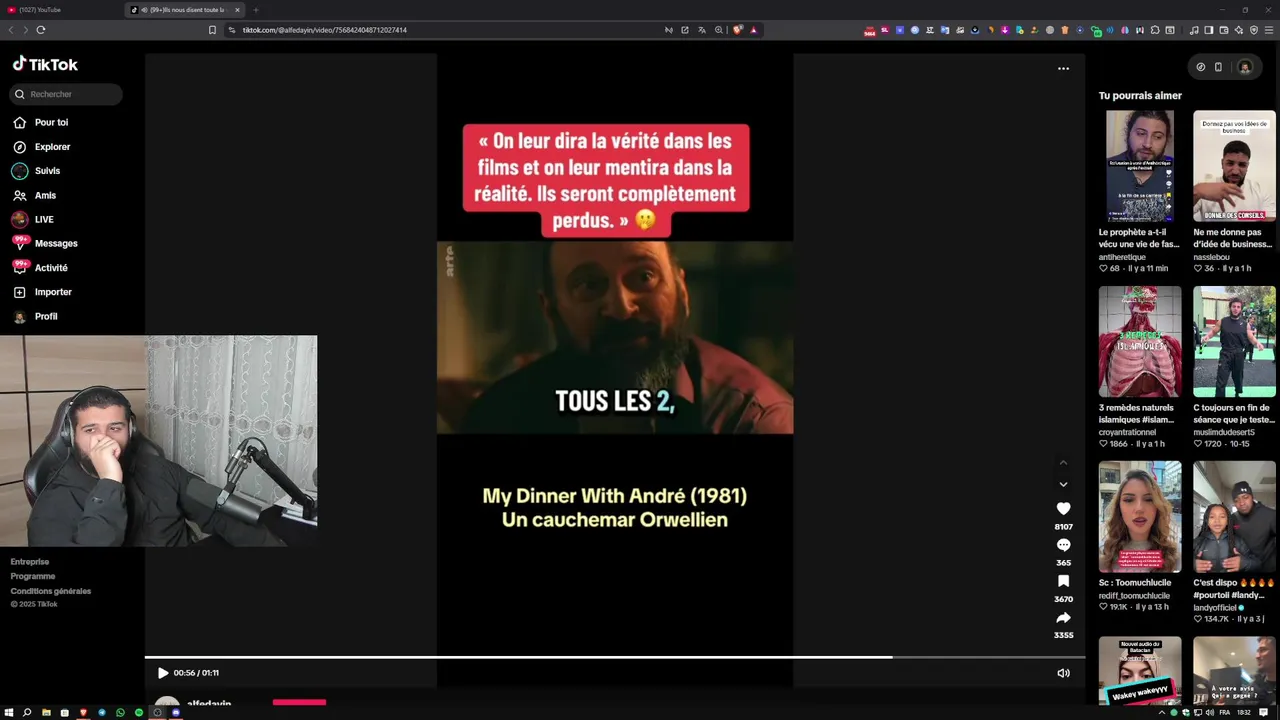Focus the Rechercher search field

(x=66, y=94)
